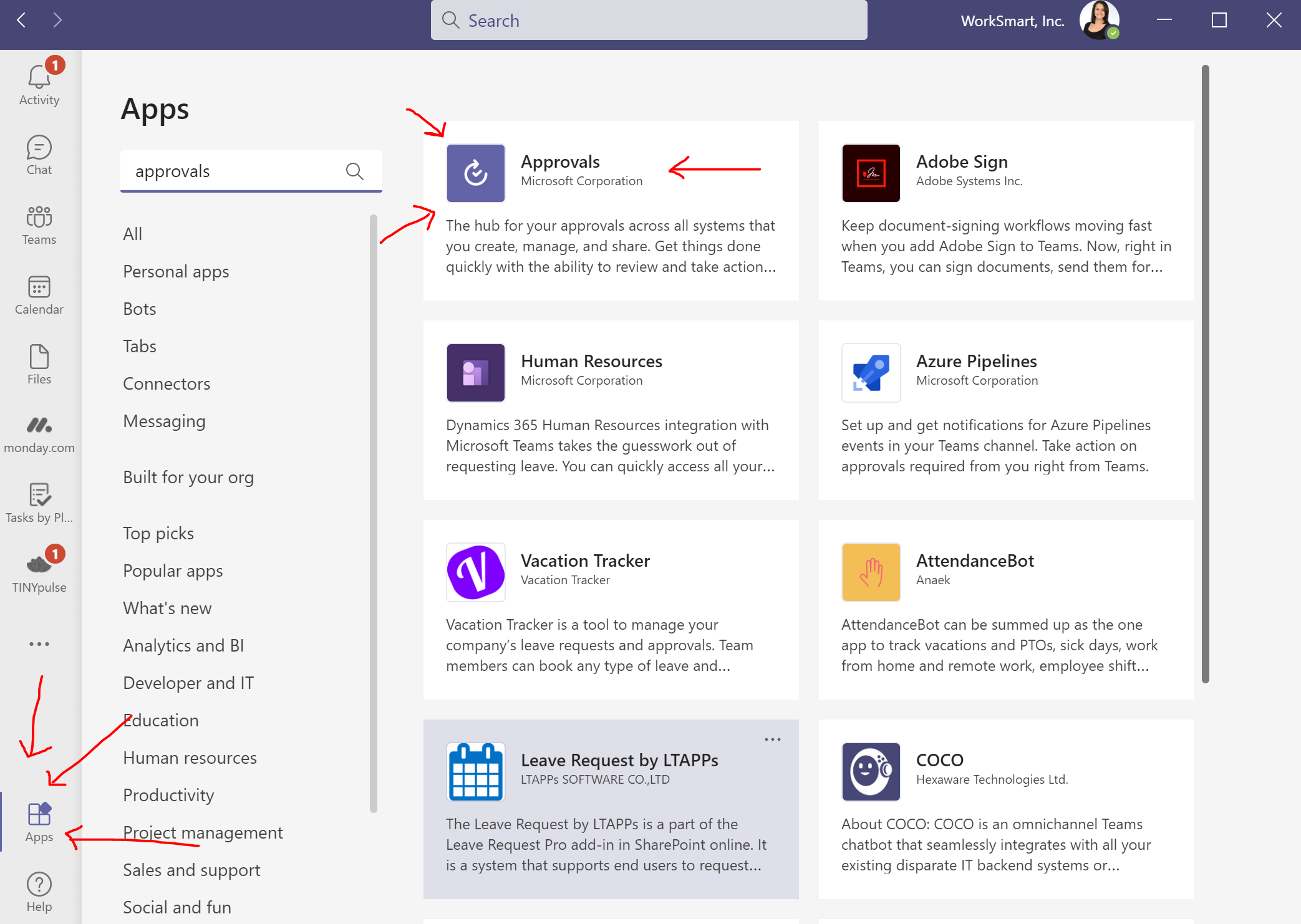1301x924 pixels.
Task: Show more apps via ellipsis icon
Action: click(x=39, y=644)
